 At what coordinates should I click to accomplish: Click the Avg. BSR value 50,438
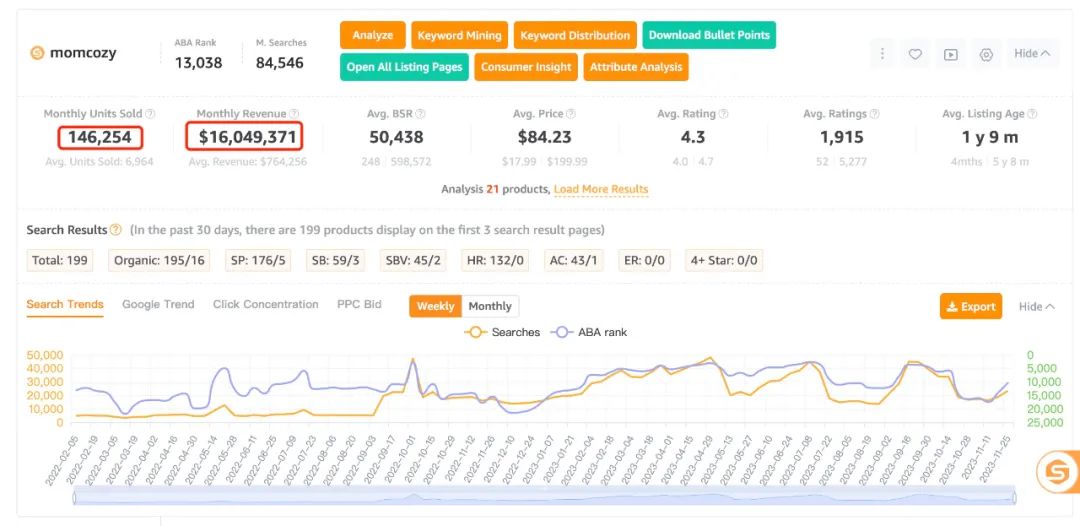click(x=396, y=137)
